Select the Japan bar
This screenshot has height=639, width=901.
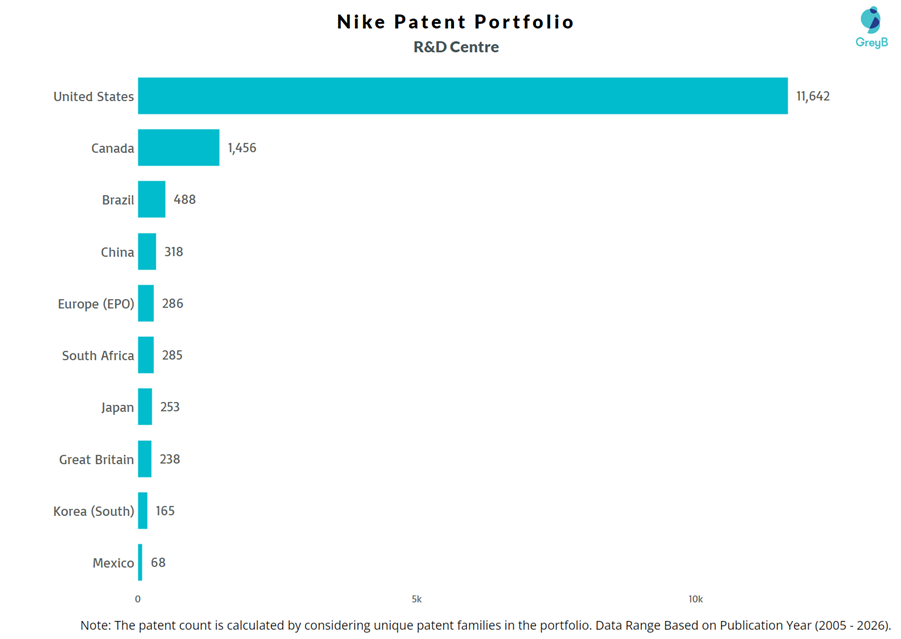point(145,407)
